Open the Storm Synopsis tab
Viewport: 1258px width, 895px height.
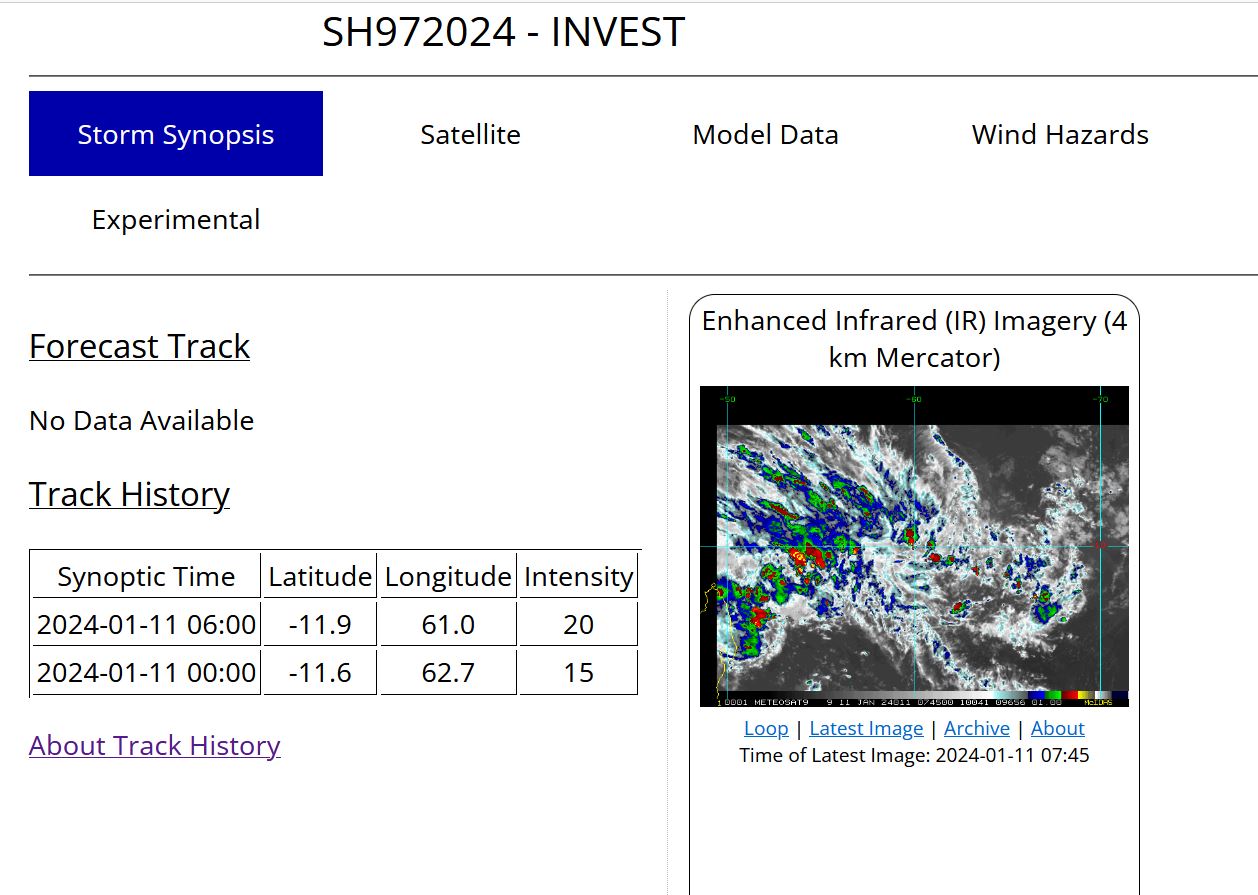(176, 134)
